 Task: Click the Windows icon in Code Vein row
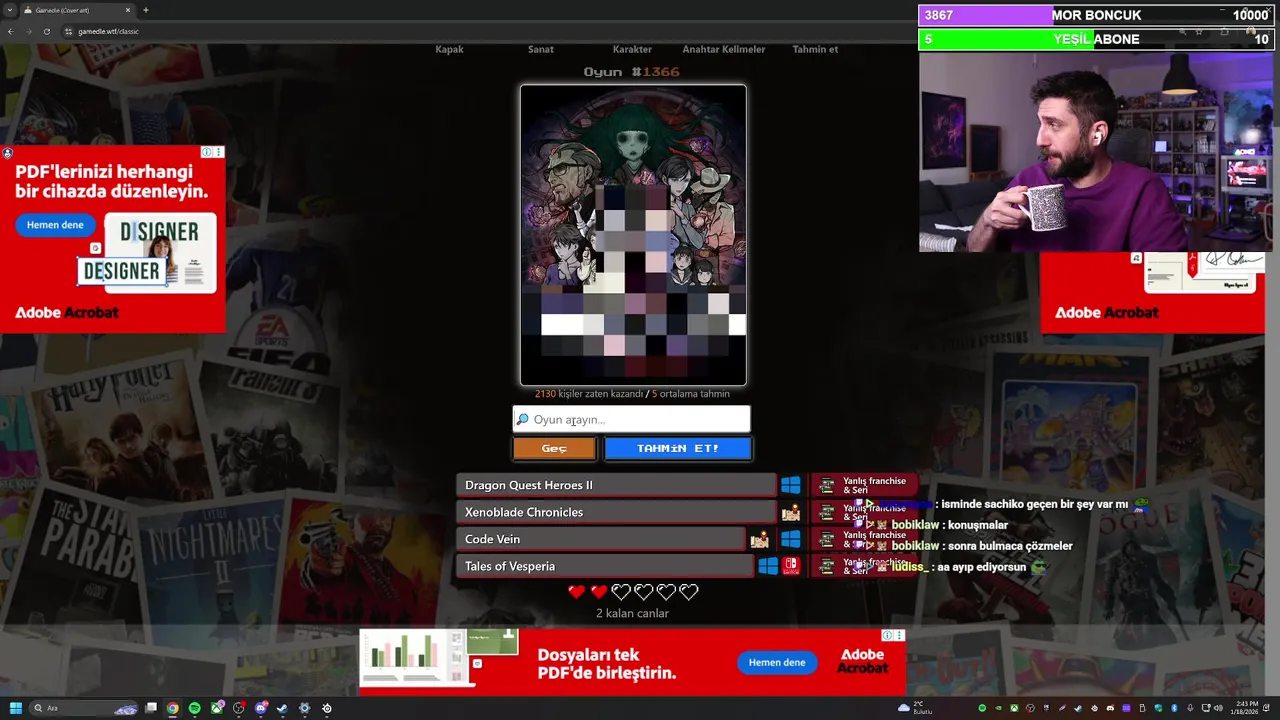tap(791, 539)
